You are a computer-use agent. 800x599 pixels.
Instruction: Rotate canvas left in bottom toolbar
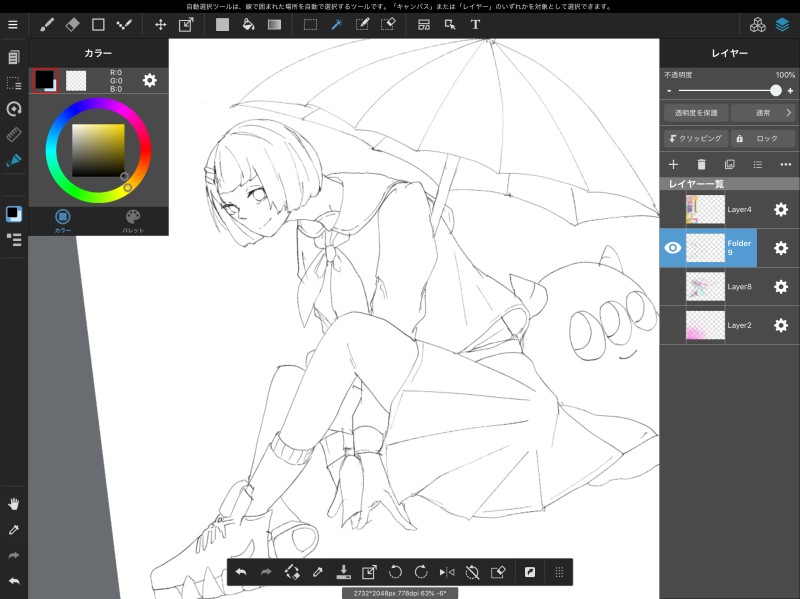click(x=395, y=572)
